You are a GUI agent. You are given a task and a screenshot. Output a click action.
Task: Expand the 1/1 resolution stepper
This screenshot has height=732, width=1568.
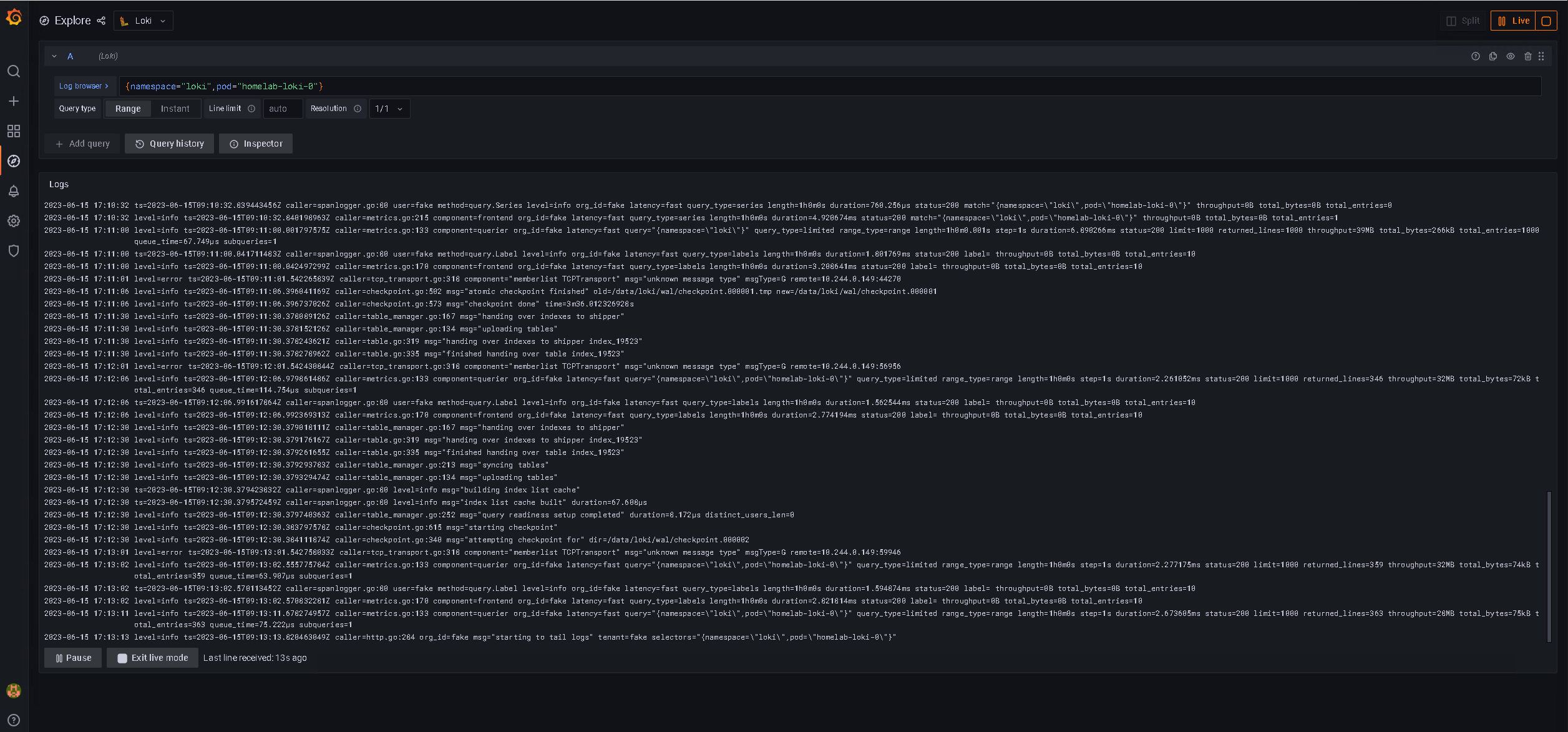coord(399,108)
